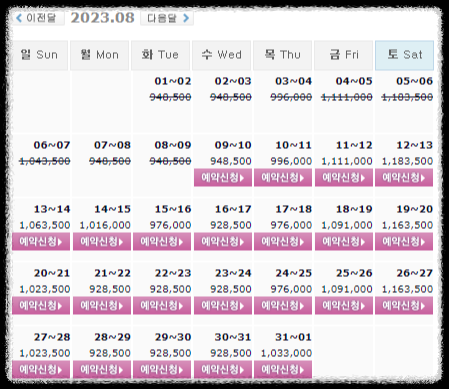The height and width of the screenshot is (389, 449).
Task: Click price 1,023,500 under 20~21
Action: 45,289
